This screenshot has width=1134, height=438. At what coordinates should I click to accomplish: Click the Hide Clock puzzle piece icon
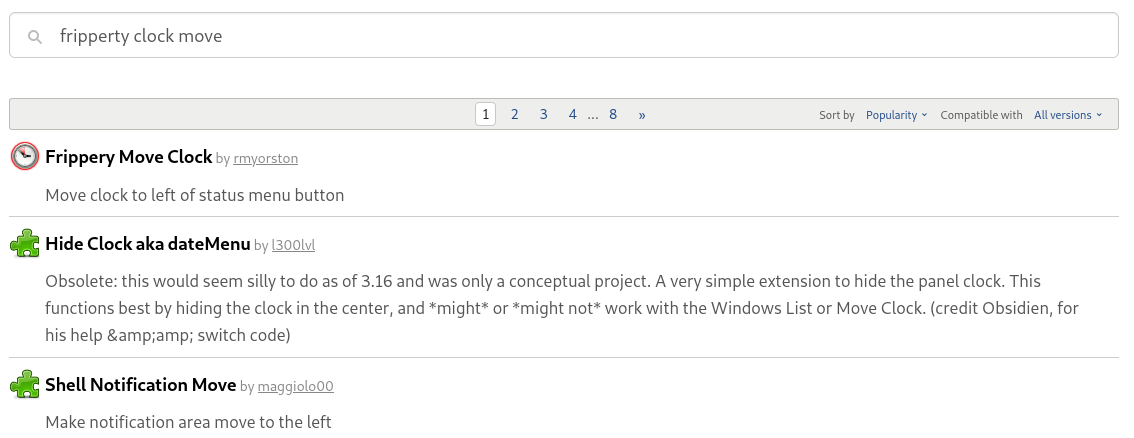[25, 244]
